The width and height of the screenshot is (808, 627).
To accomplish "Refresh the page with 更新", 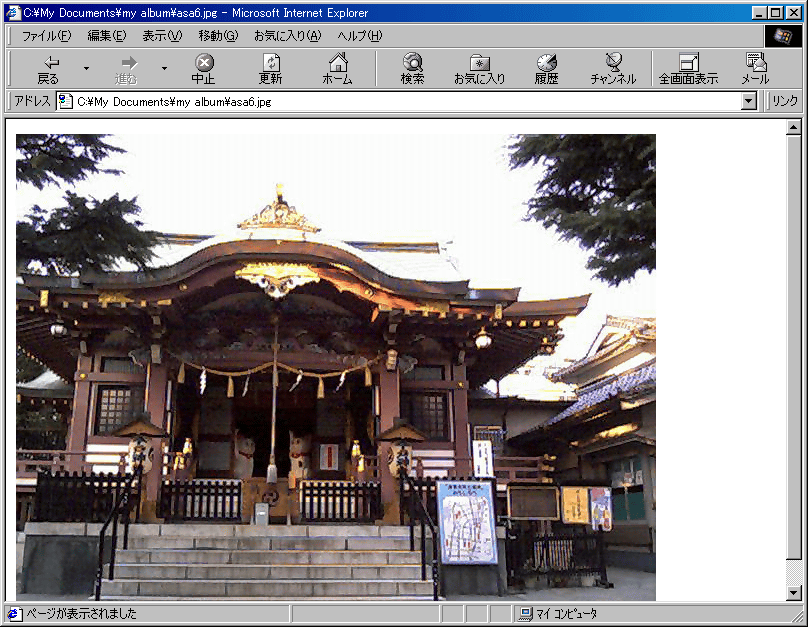I will (x=271, y=69).
